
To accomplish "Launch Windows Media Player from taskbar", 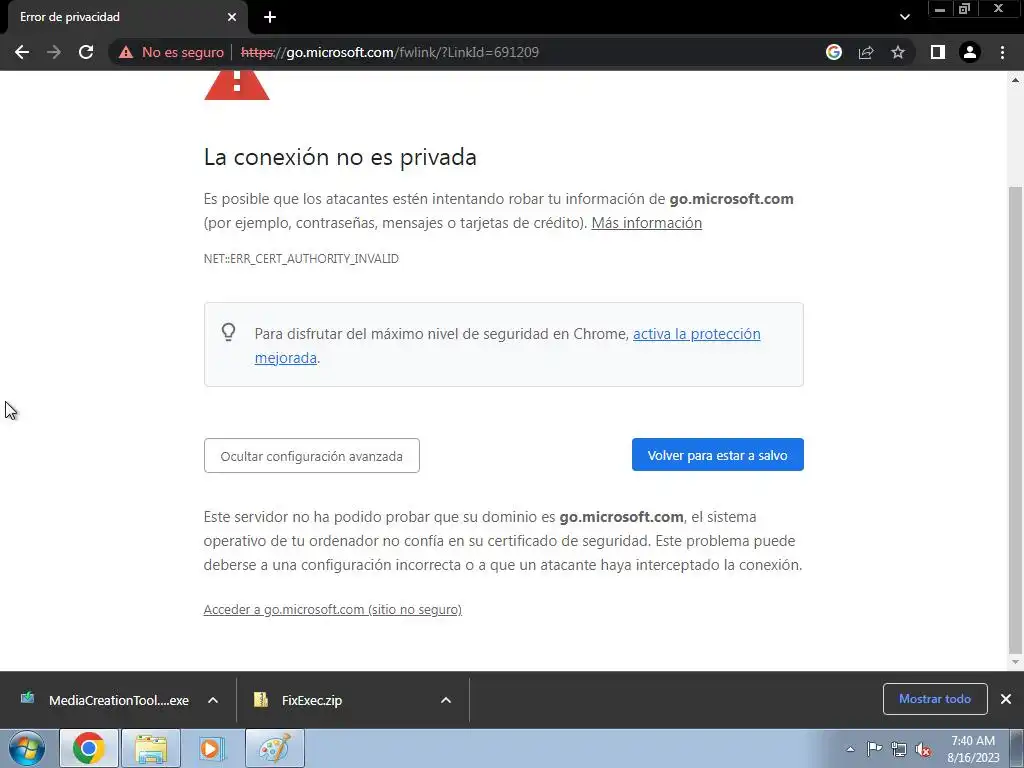I will [x=212, y=748].
